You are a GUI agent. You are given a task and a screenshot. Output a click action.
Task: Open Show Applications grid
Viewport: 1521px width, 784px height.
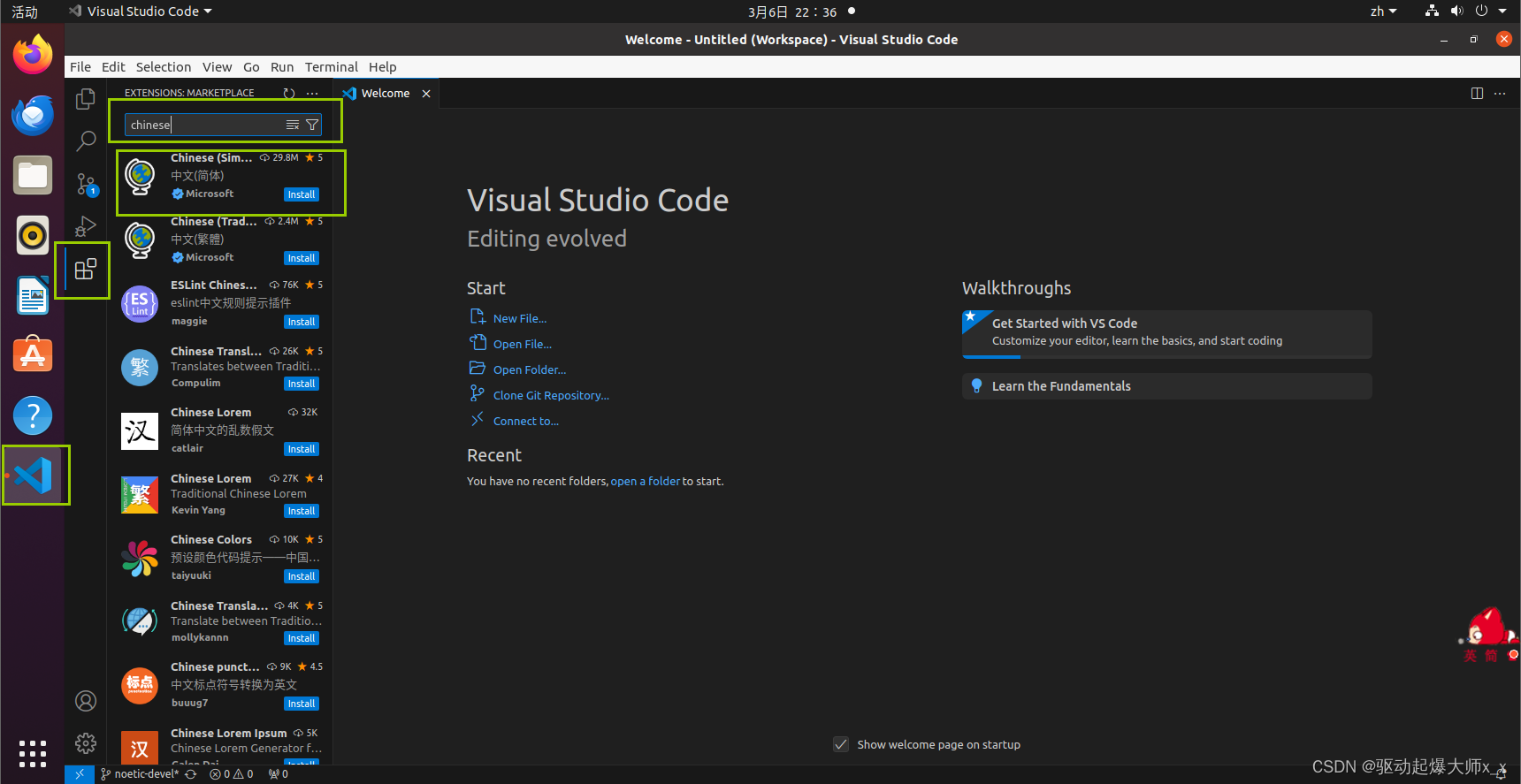(33, 754)
